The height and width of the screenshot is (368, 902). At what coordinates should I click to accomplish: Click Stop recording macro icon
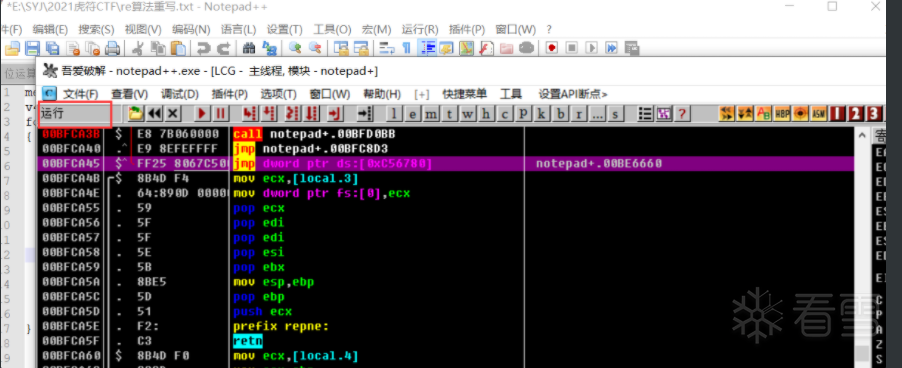coord(571,48)
